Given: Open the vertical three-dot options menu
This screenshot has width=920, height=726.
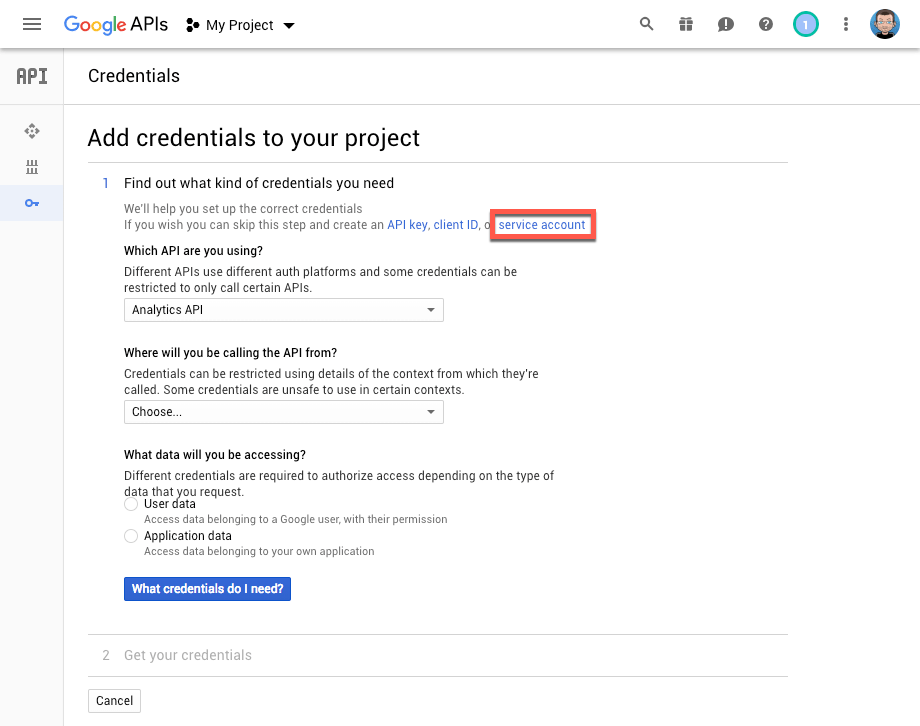Looking at the screenshot, I should pyautogui.click(x=845, y=23).
